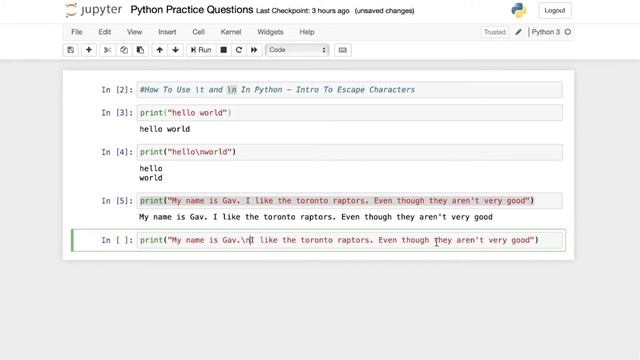Paste cells below icon
This screenshot has height=360, width=640.
coord(140,50)
